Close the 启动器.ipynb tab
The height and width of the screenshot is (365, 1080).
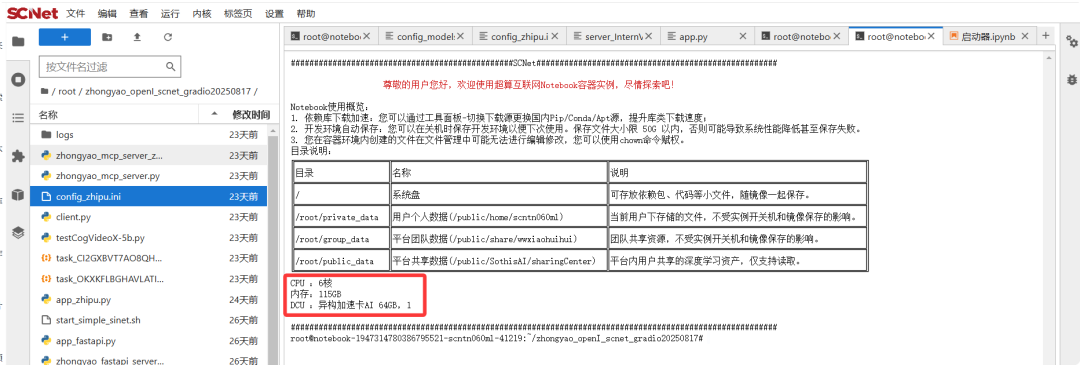coord(1025,36)
